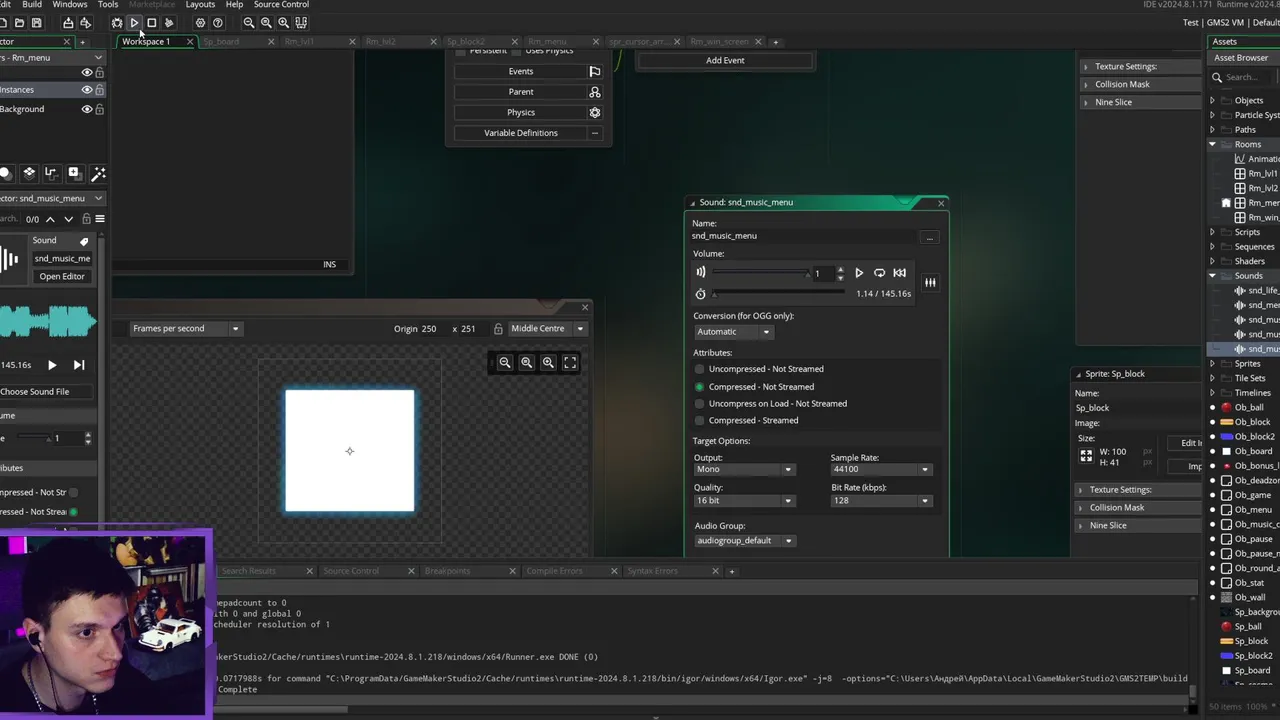
Task: Open the Sample Rate 44100 dropdown
Action: [x=881, y=469]
